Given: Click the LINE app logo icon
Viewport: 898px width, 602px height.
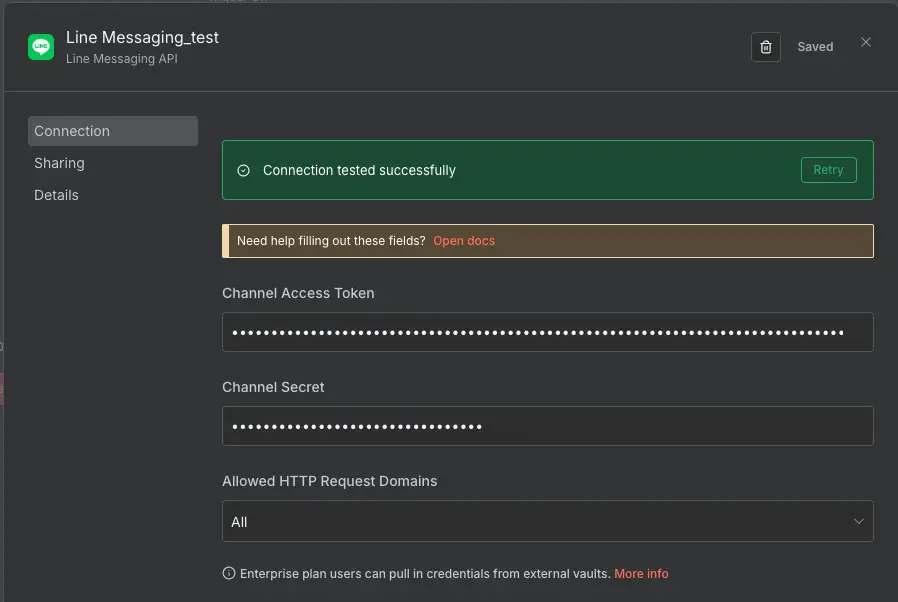Looking at the screenshot, I should (x=41, y=46).
